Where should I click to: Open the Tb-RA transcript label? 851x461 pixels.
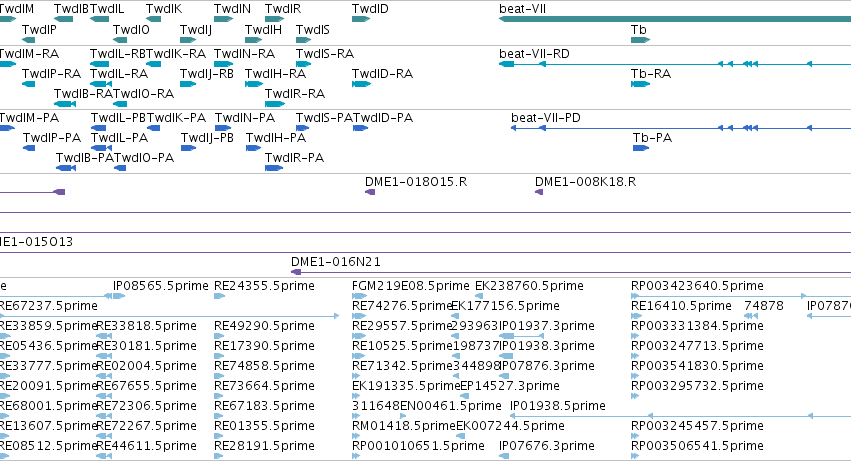(x=651, y=73)
